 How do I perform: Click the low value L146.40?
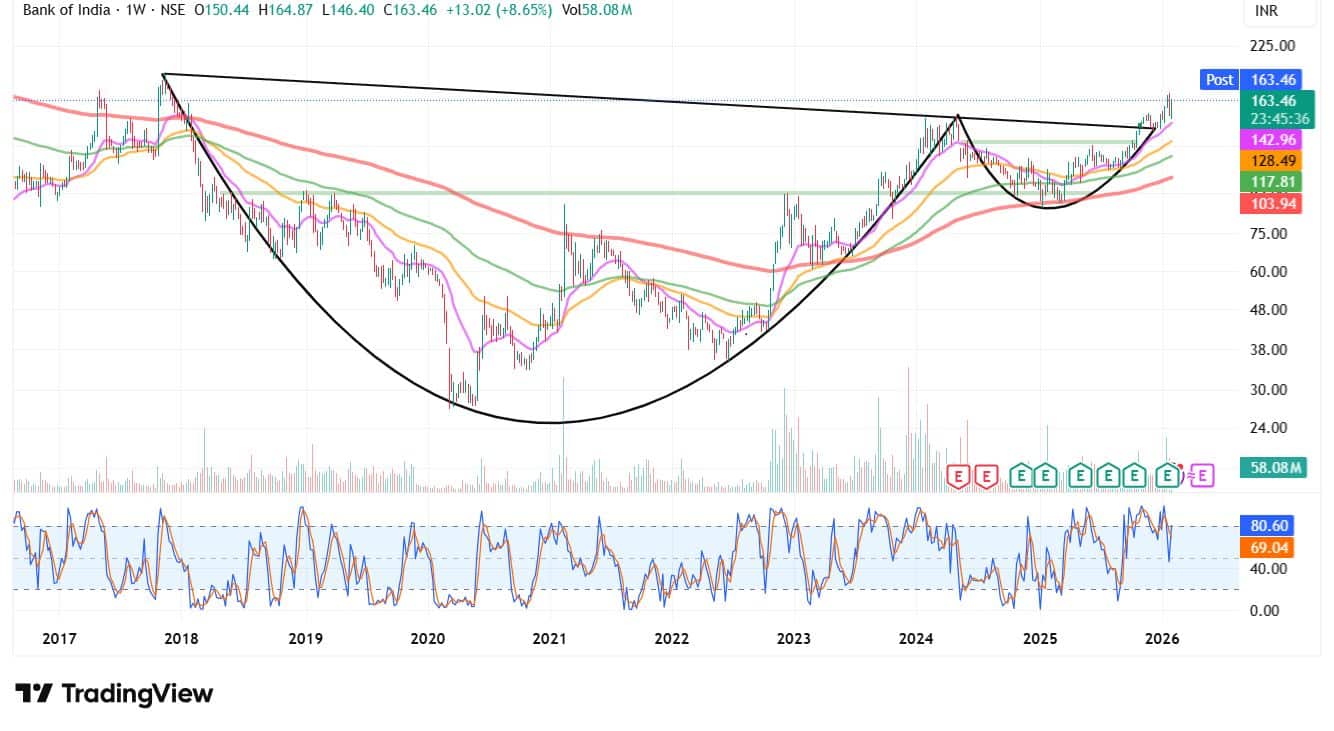point(346,10)
